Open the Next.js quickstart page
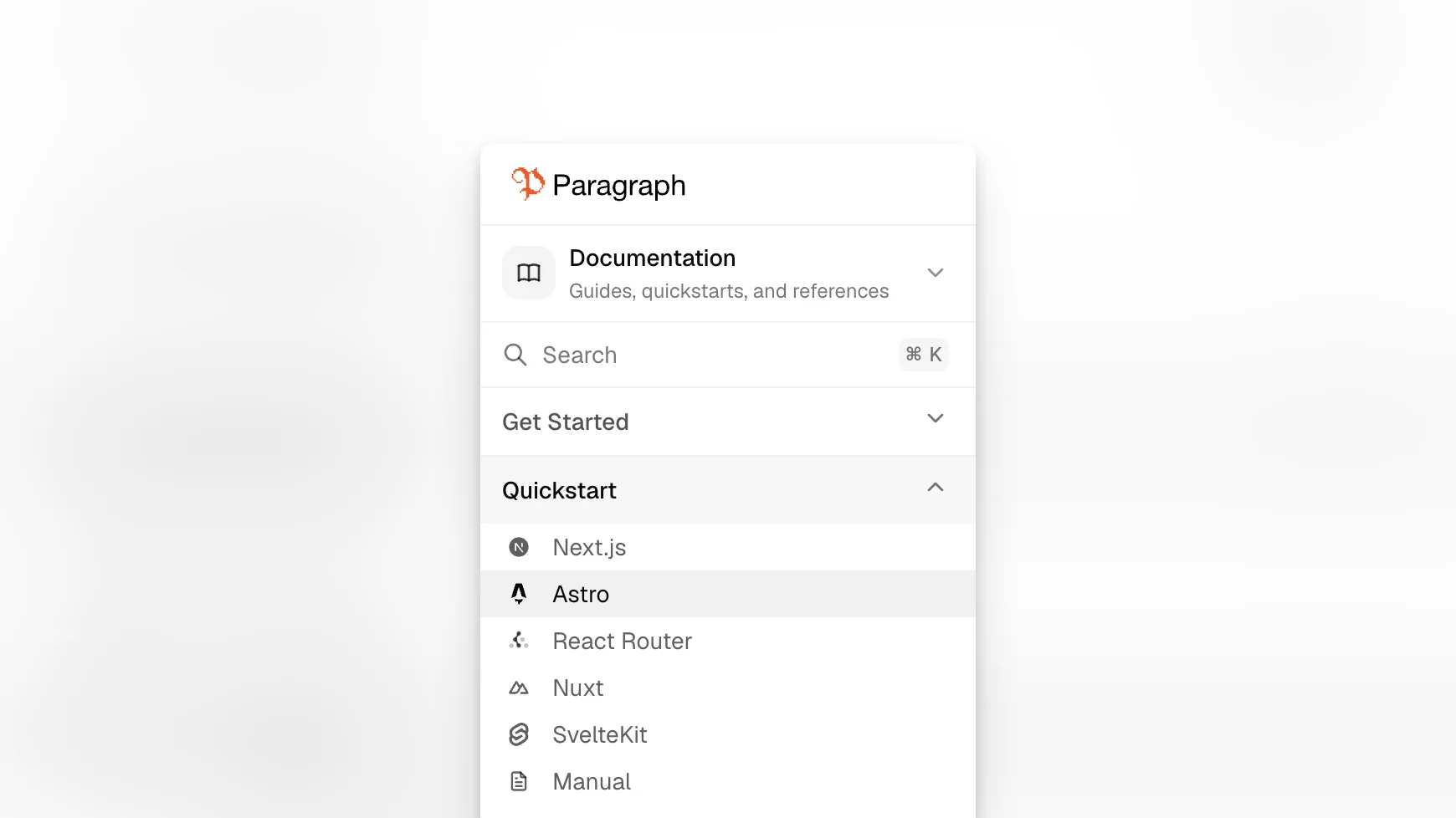Screen dimensions: 1456x818 click(728, 547)
